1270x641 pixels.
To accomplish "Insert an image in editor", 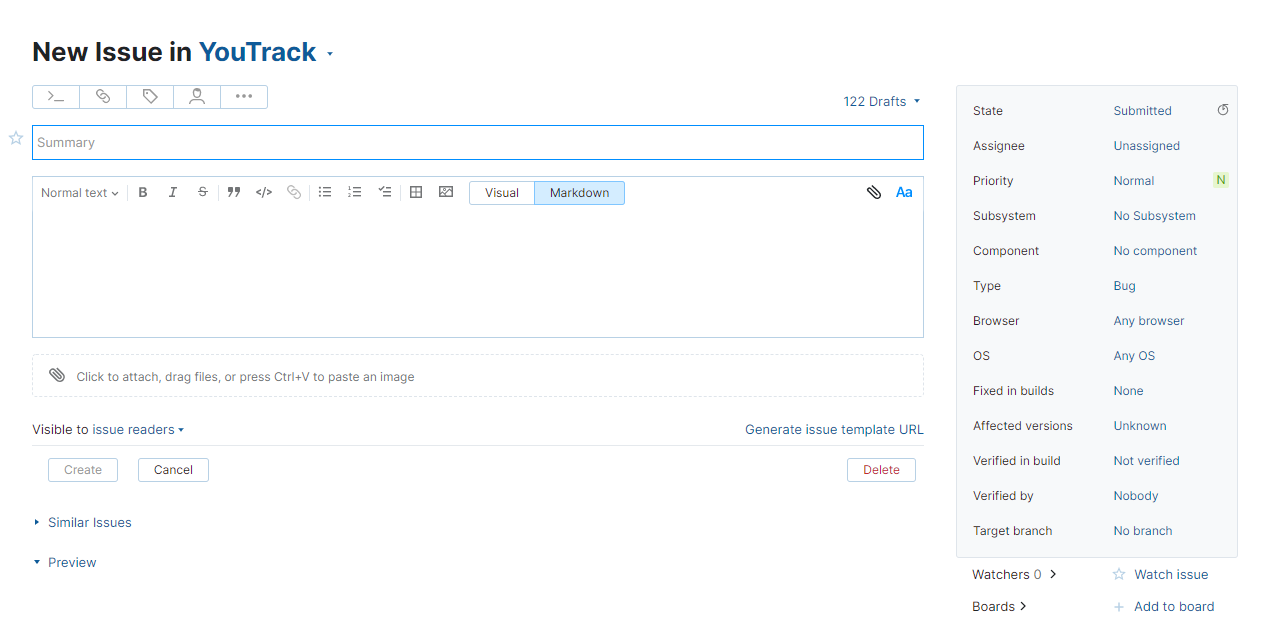I will (446, 192).
